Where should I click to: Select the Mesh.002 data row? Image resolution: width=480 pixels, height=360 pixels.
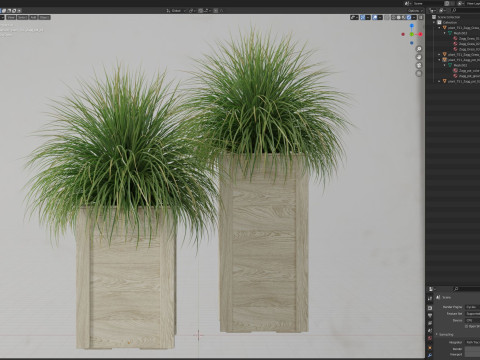460,65
